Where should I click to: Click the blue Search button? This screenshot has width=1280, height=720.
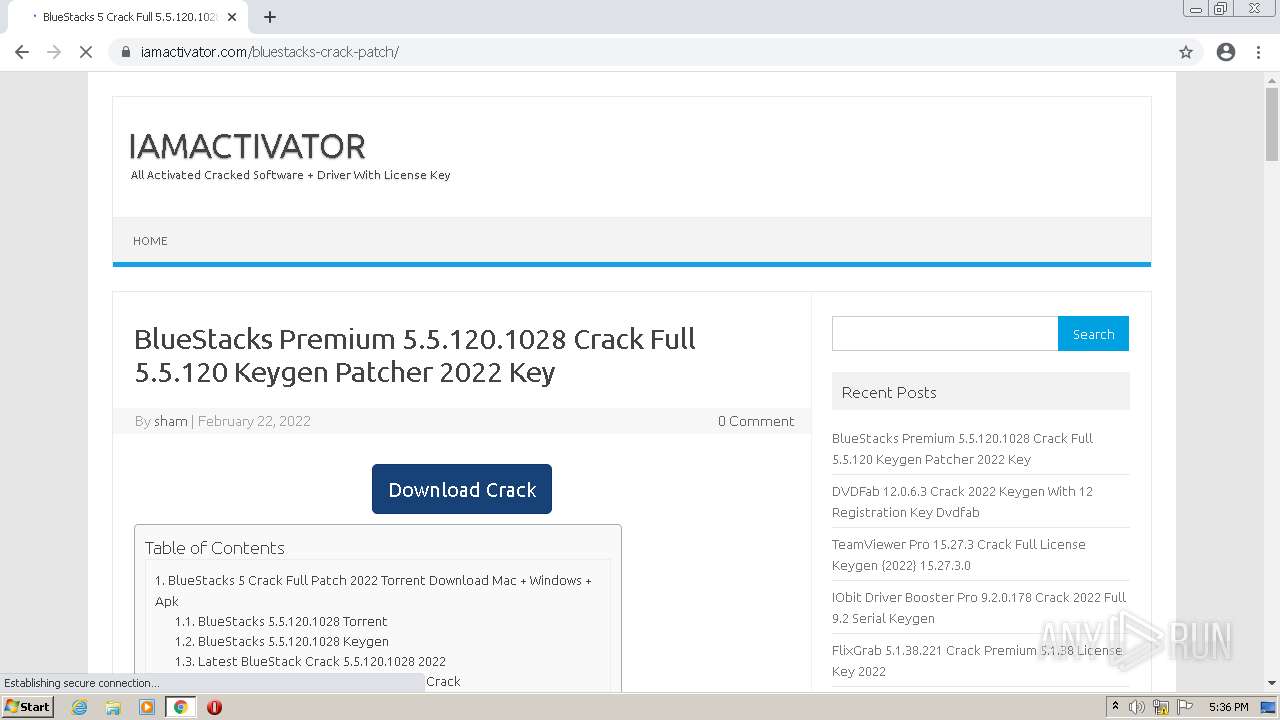[1093, 334]
